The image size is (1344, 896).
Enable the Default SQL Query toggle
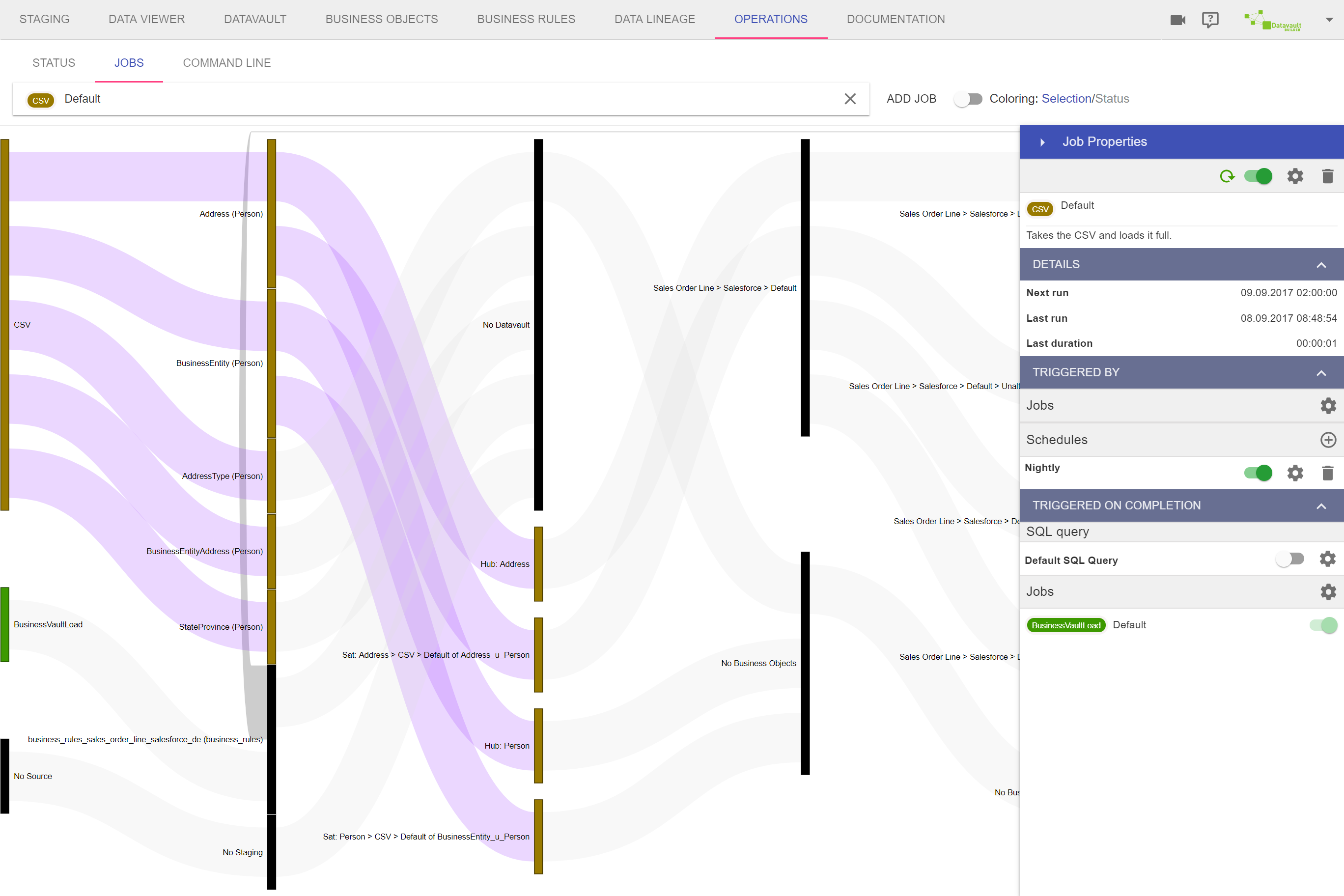[1289, 559]
